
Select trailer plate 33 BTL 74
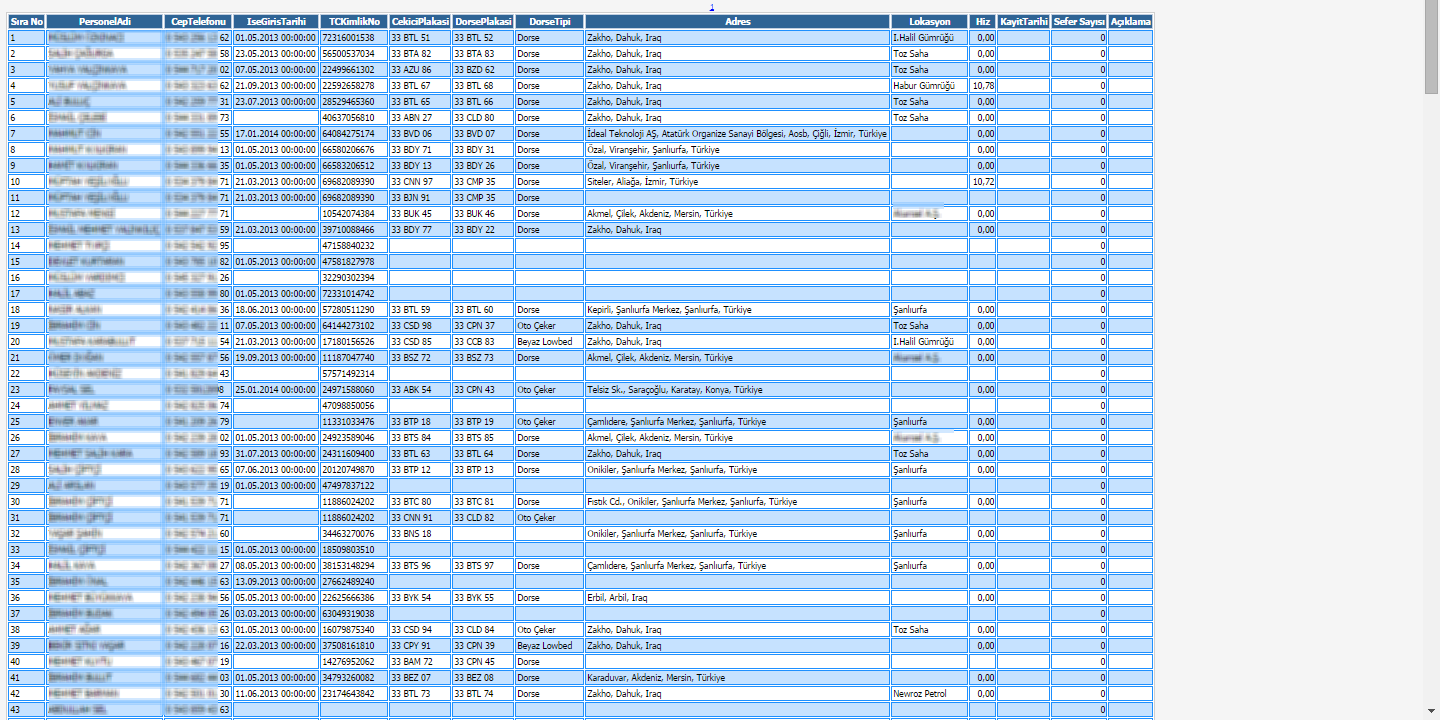coord(483,694)
